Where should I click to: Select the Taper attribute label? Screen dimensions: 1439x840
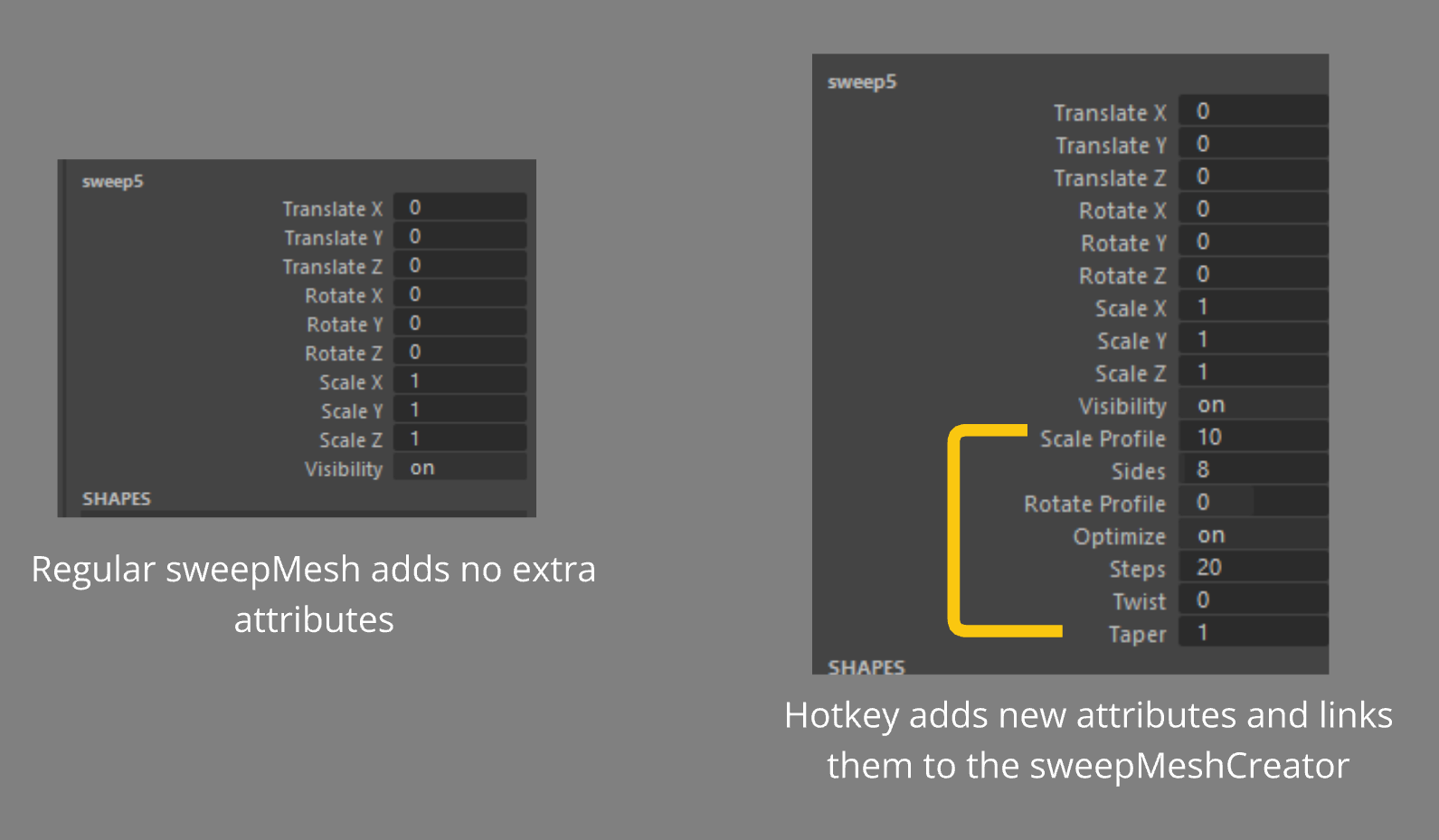coord(1137,634)
